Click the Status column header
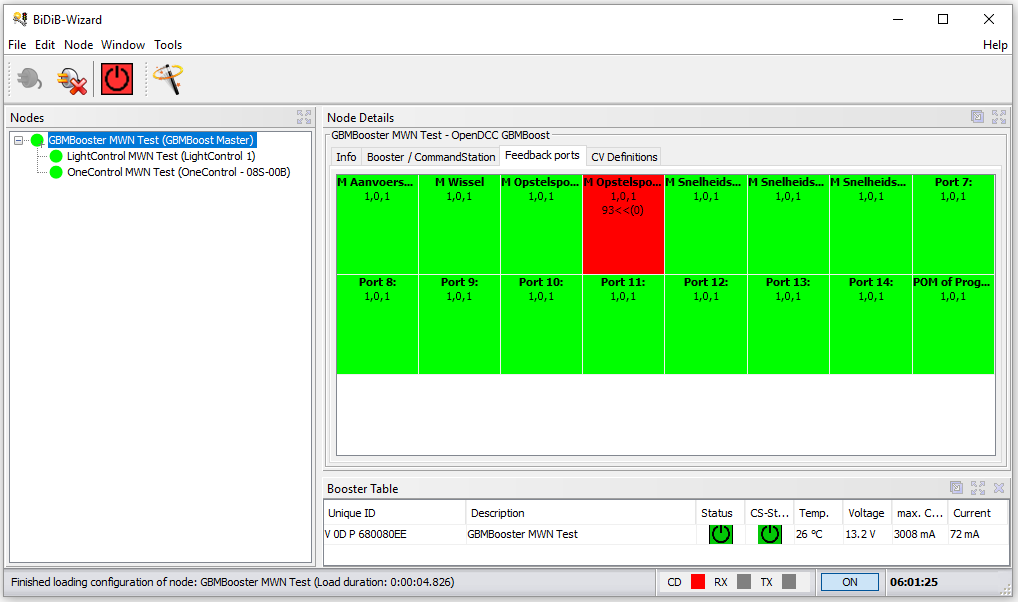This screenshot has height=602, width=1018. click(719, 512)
